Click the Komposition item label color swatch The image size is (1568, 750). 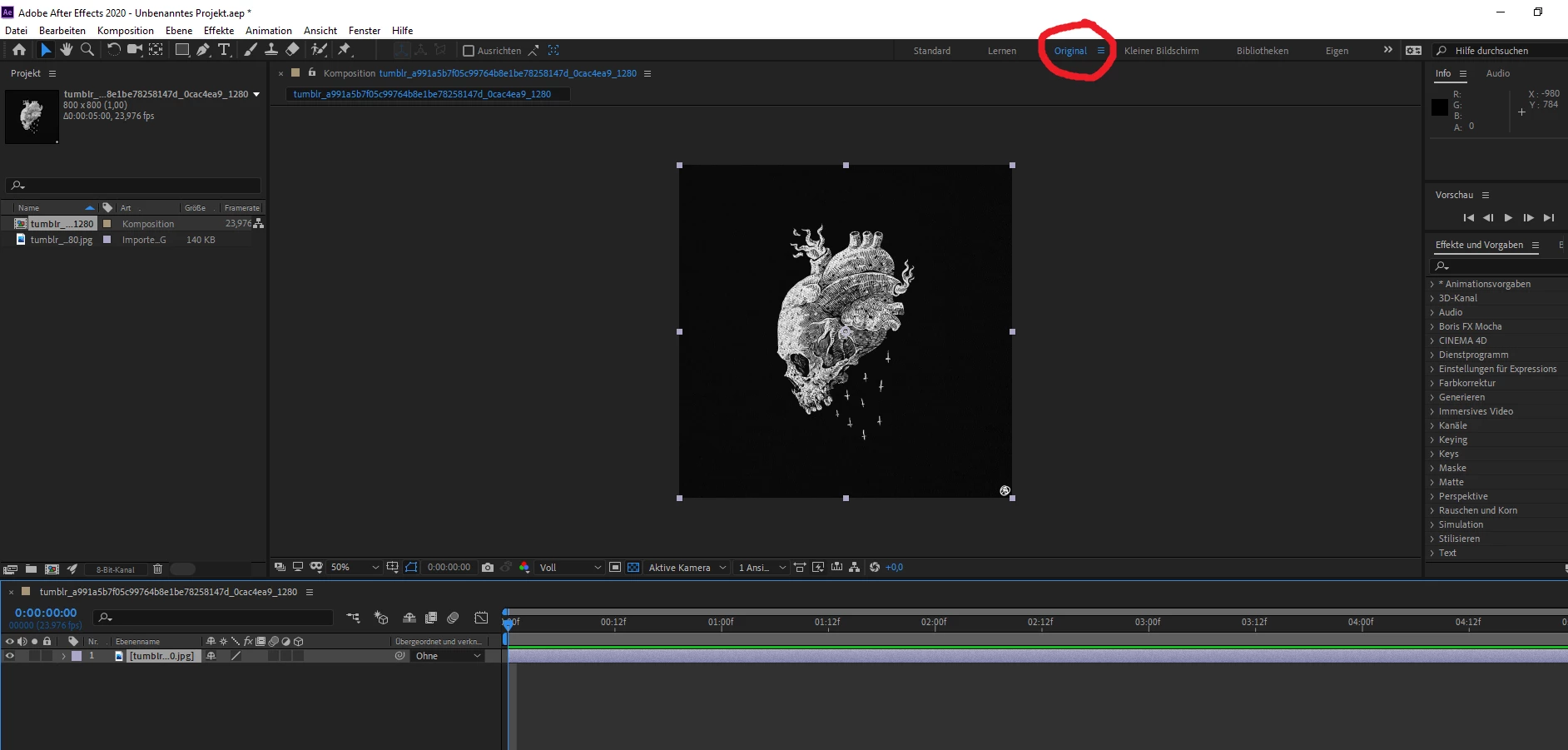[107, 224]
